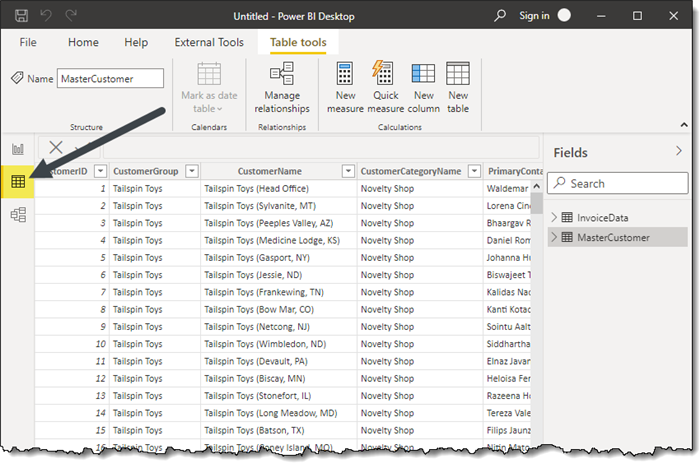Click the Save icon in title bar

tap(18, 16)
